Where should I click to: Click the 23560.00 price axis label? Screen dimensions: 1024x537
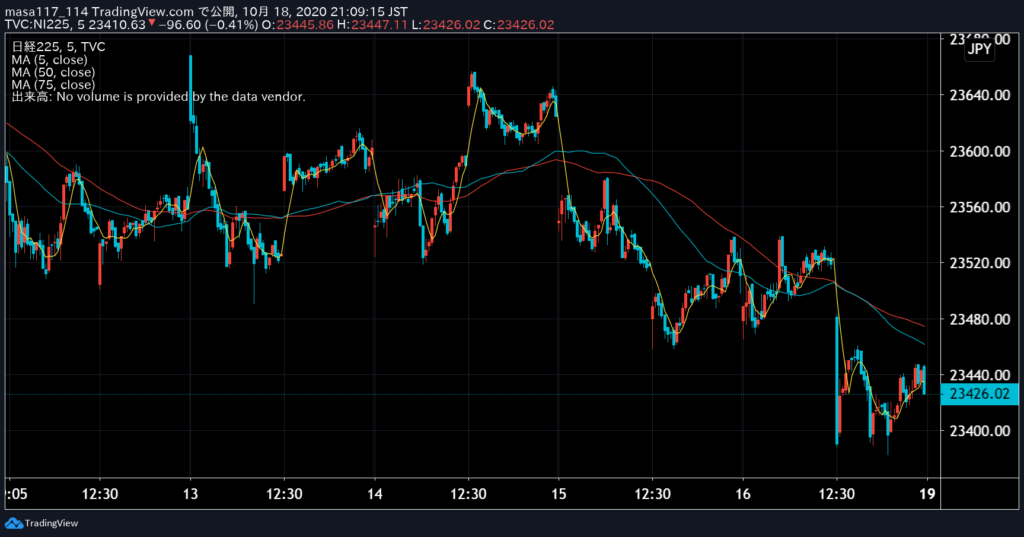[x=980, y=207]
